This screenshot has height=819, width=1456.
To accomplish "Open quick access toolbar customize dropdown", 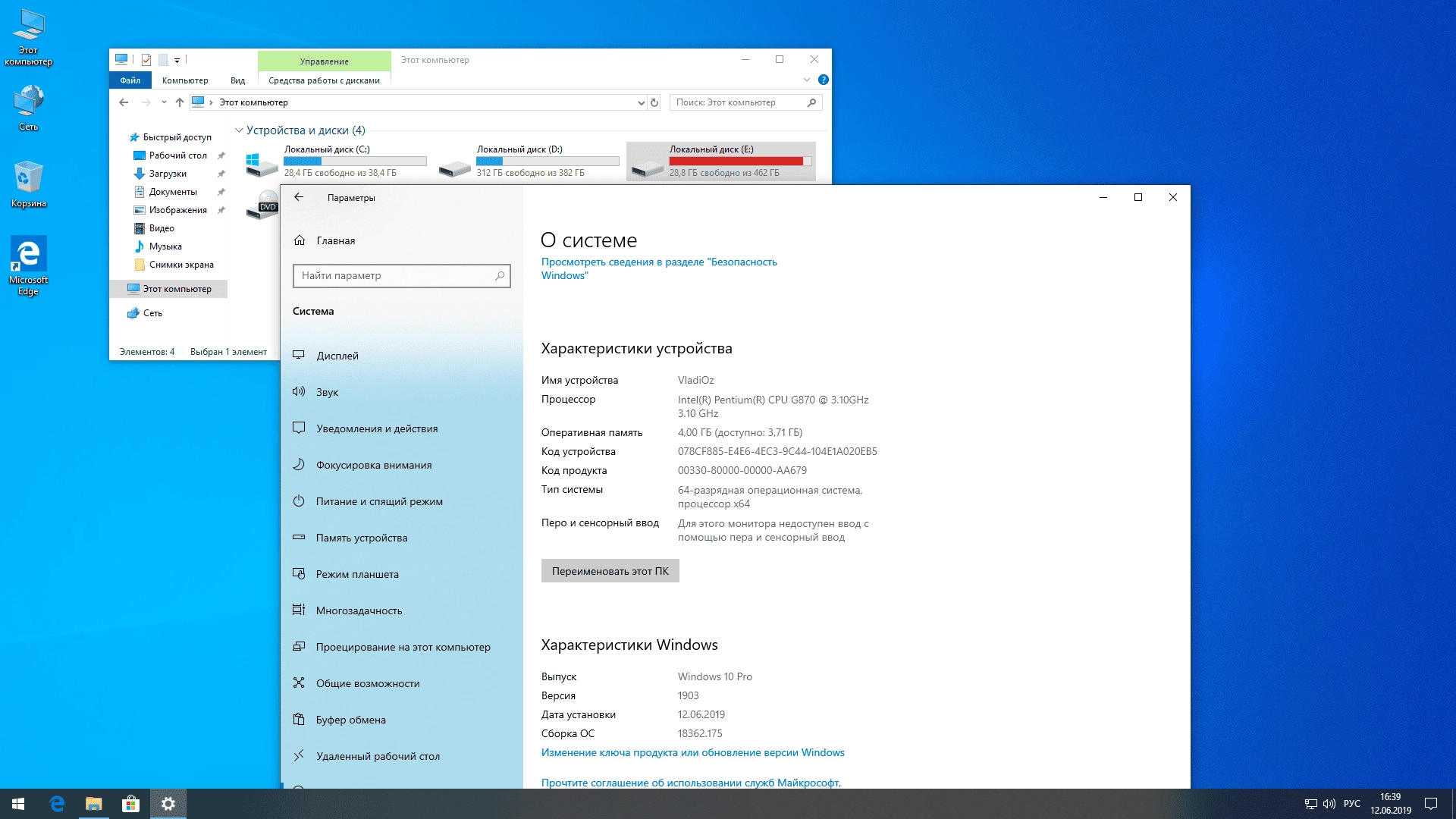I will [x=177, y=60].
